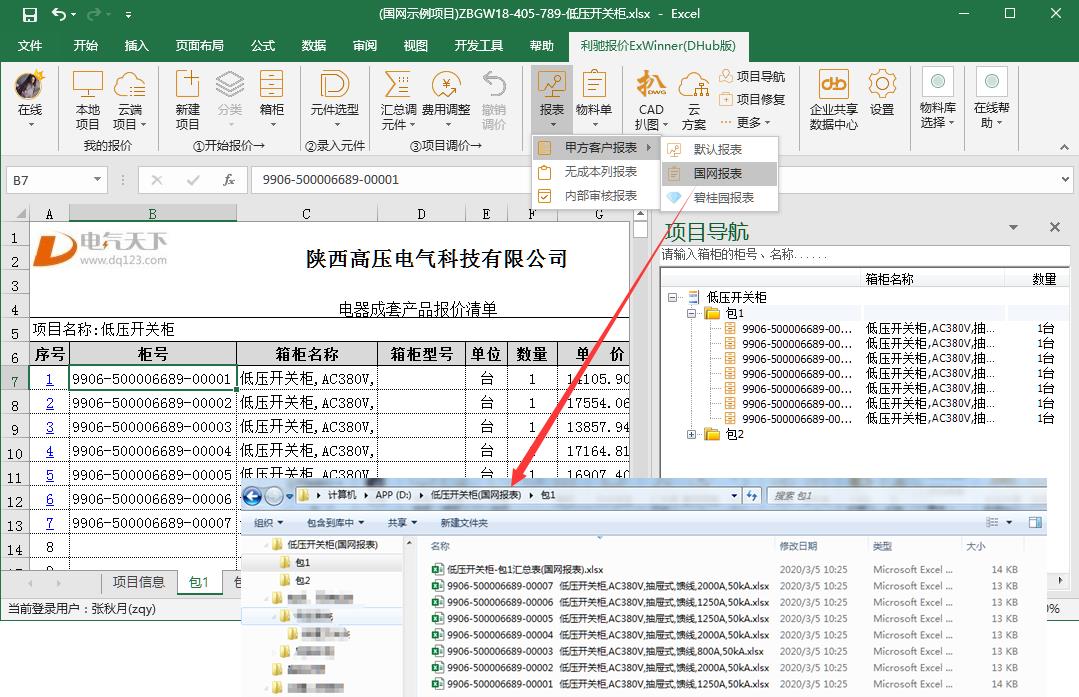Open 费用调整 cost adjustment
Image resolution: width=1079 pixels, height=697 pixels.
pos(446,100)
